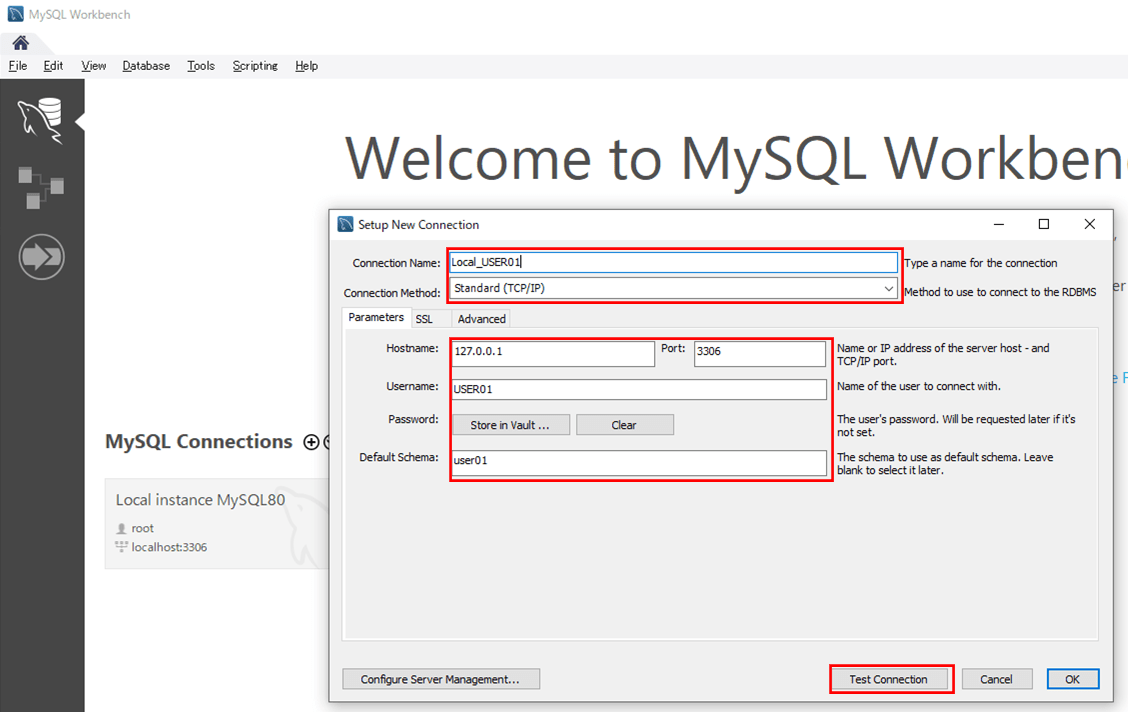1128x712 pixels.
Task: Open the Scripting menu
Action: 255,66
